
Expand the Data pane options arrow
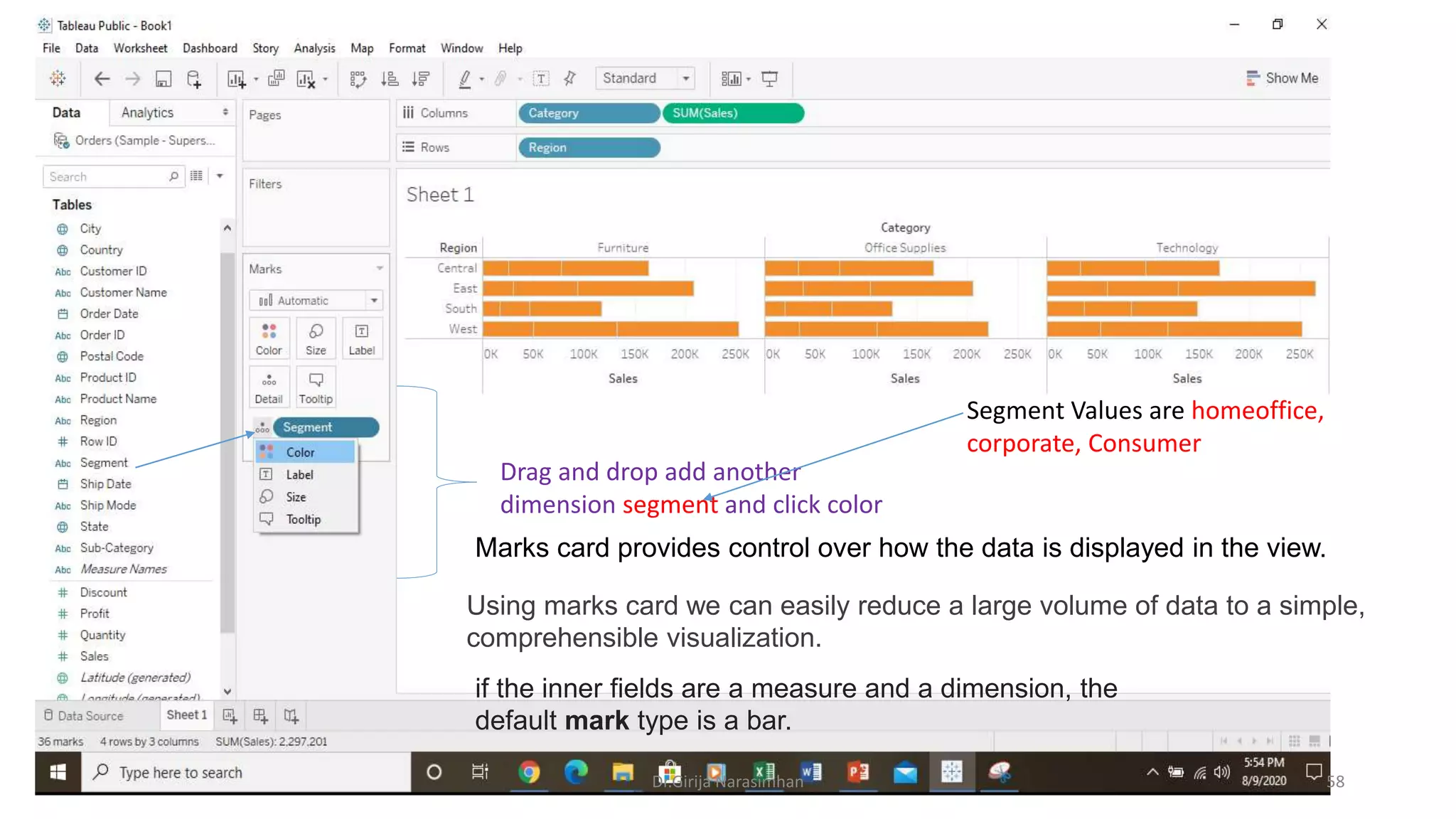click(x=220, y=176)
